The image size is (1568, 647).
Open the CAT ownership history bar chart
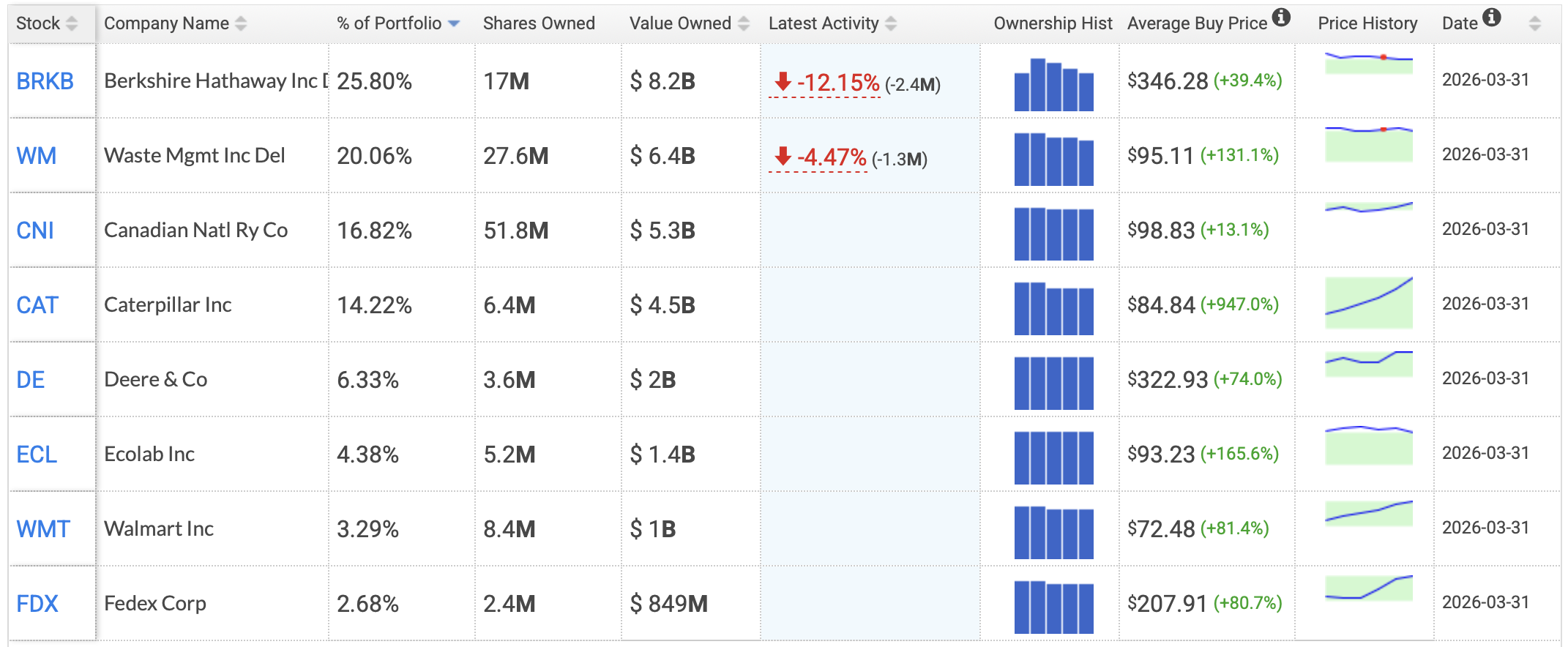pos(1054,308)
